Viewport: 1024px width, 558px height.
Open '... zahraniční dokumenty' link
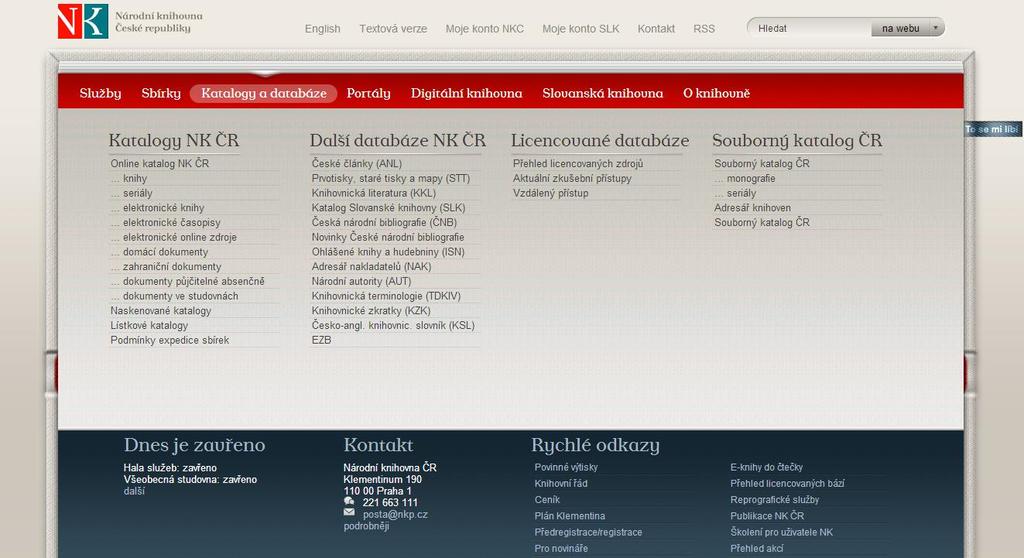click(166, 267)
